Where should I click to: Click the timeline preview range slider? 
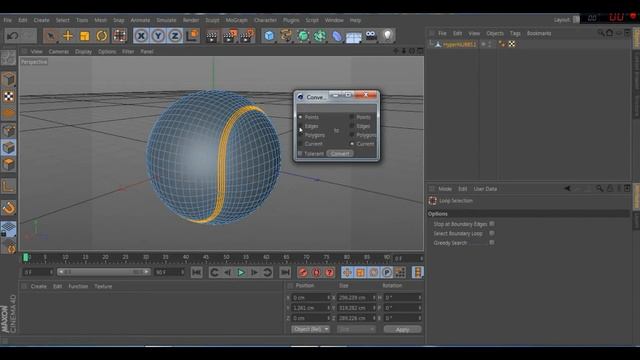[104, 272]
